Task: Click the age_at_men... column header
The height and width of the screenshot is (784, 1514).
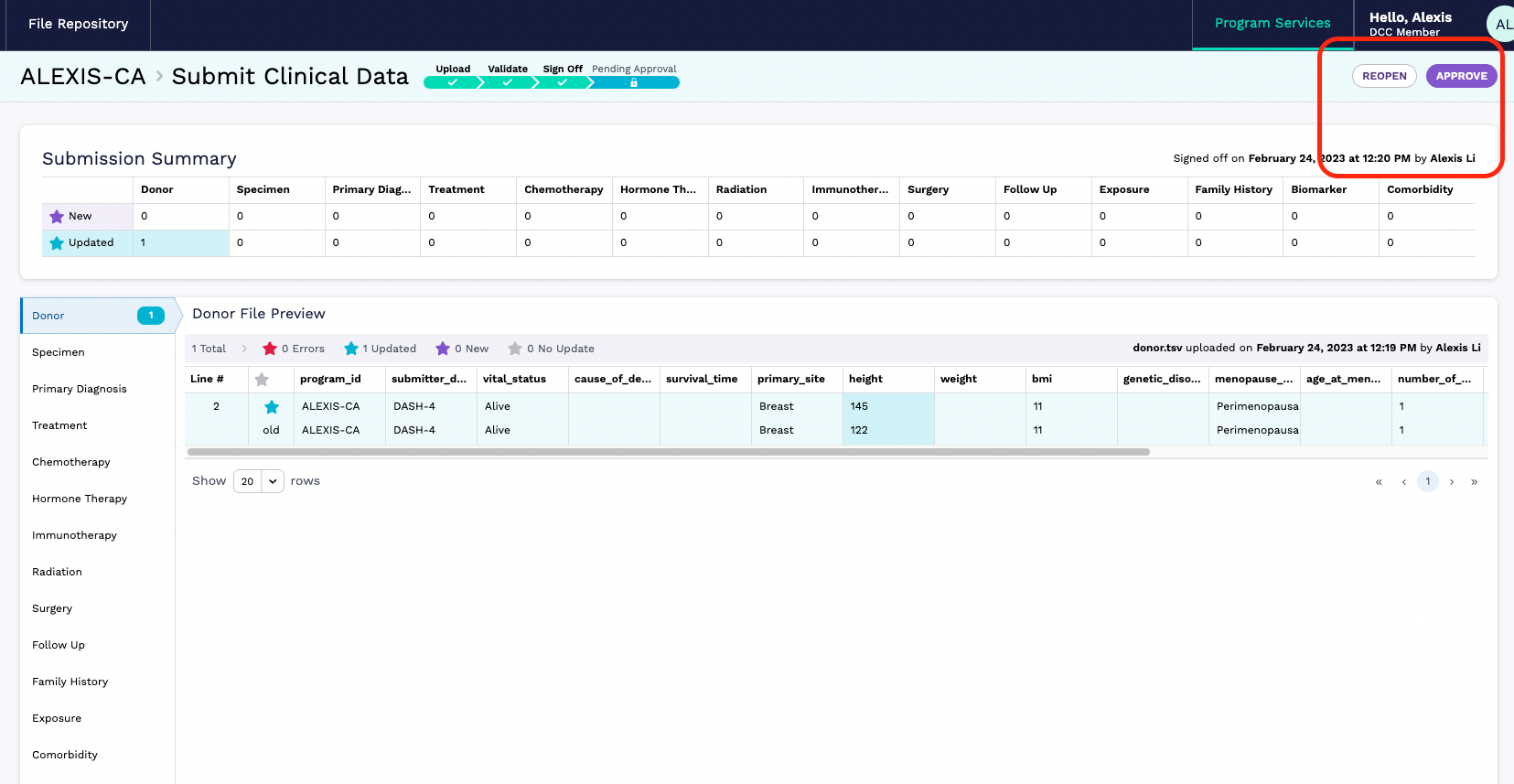Action: [1344, 379]
